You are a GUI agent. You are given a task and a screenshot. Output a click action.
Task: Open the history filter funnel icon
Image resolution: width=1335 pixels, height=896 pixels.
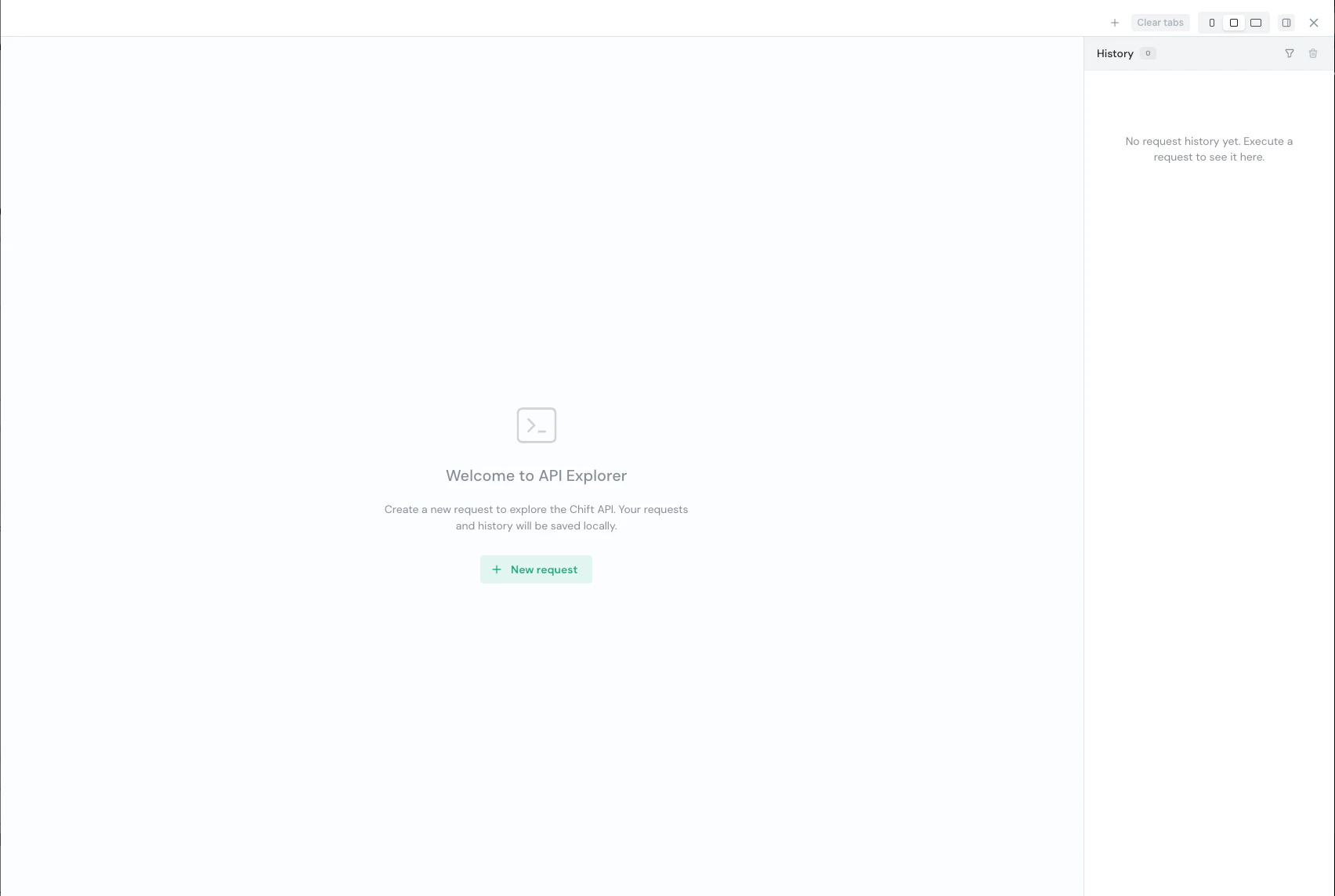[x=1290, y=53]
